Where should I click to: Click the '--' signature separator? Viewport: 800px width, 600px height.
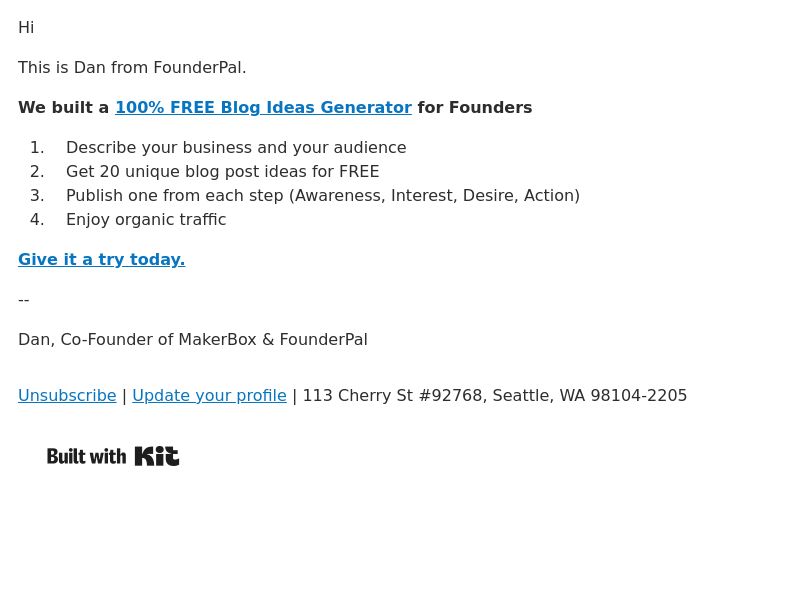pyautogui.click(x=23, y=299)
